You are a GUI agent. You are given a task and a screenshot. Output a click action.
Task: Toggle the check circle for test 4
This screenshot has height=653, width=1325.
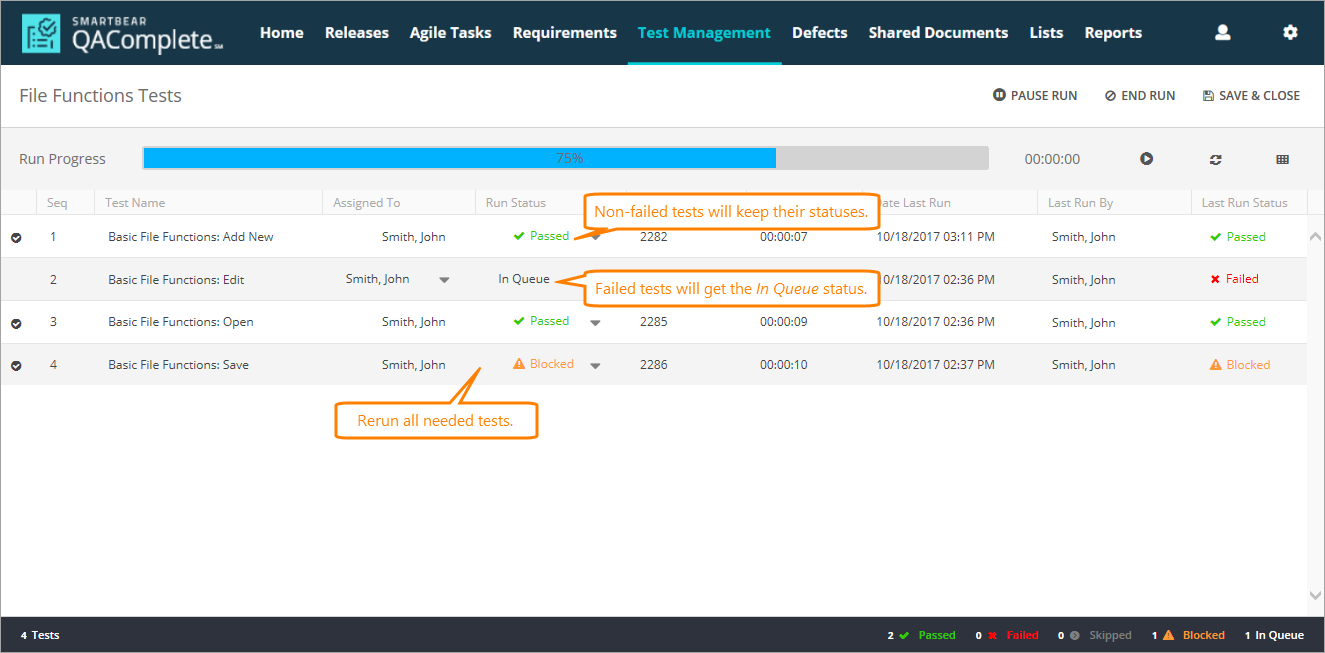tap(16, 366)
